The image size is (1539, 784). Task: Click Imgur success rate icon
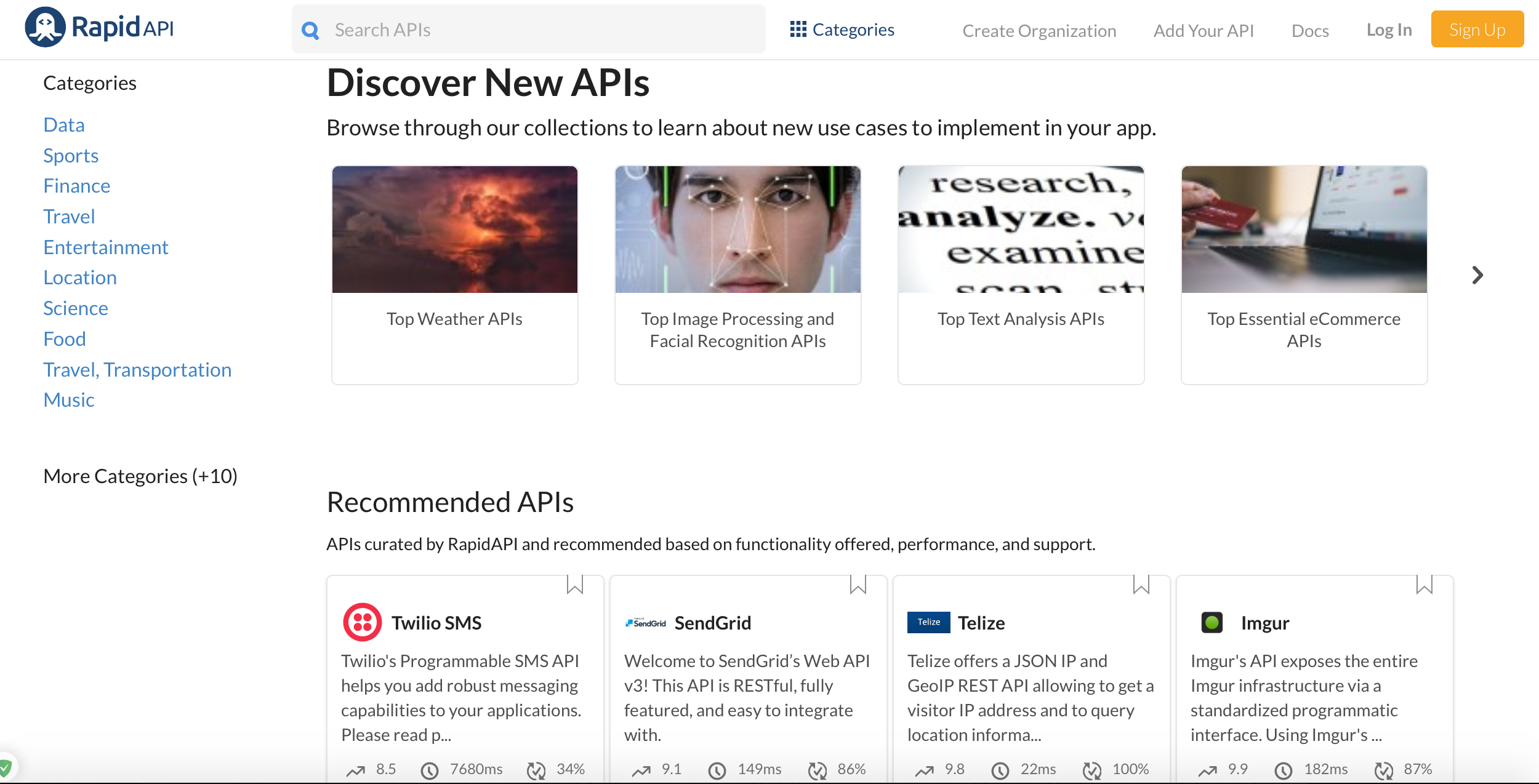tap(1384, 770)
